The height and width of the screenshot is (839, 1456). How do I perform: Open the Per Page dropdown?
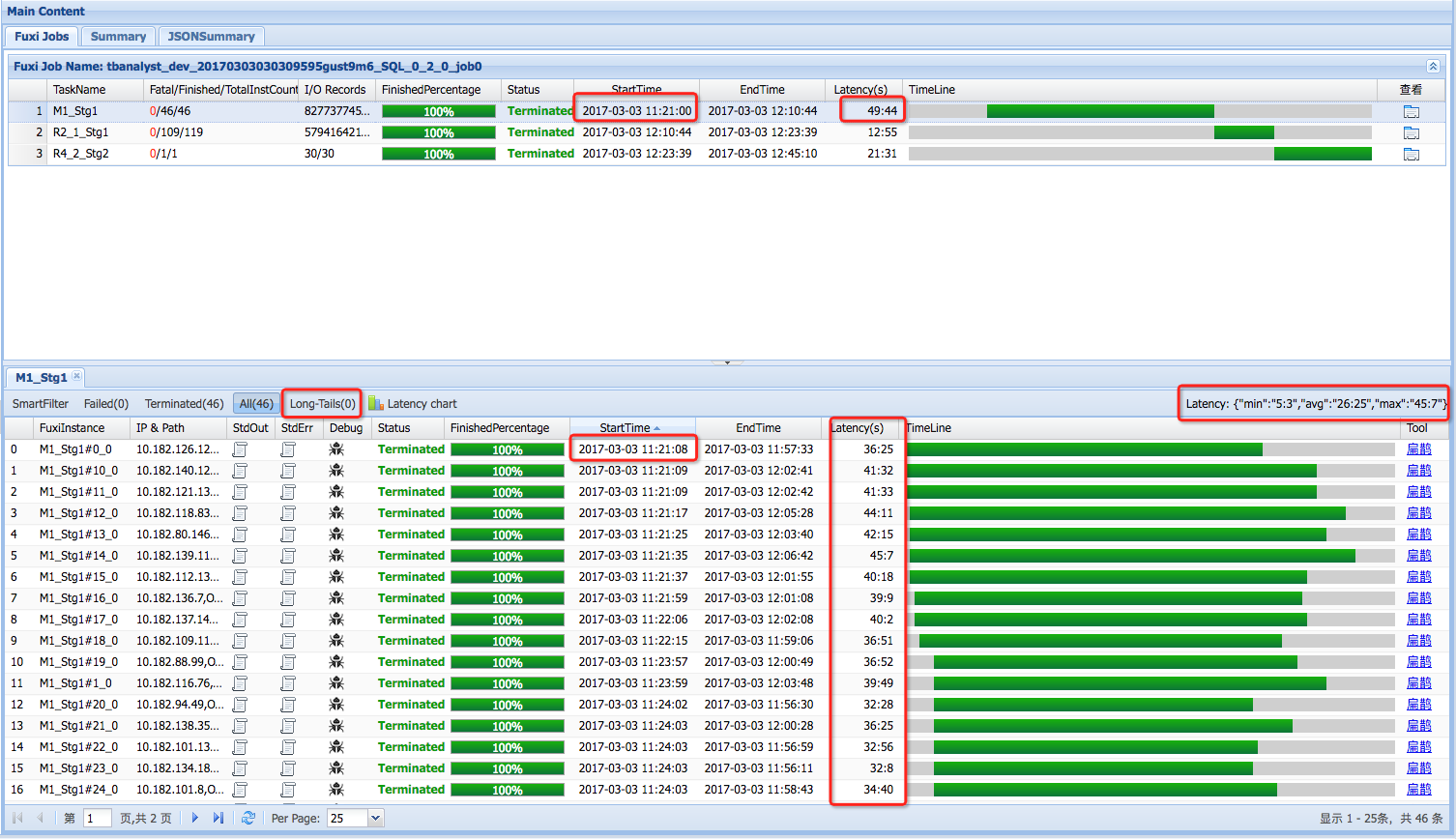[x=376, y=817]
